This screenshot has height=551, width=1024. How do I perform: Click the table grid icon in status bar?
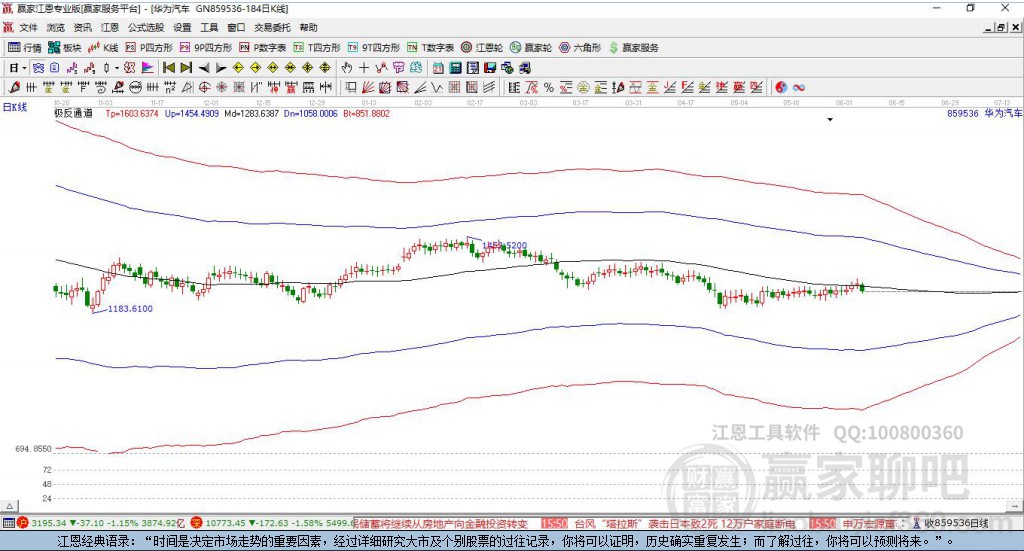coord(8,523)
